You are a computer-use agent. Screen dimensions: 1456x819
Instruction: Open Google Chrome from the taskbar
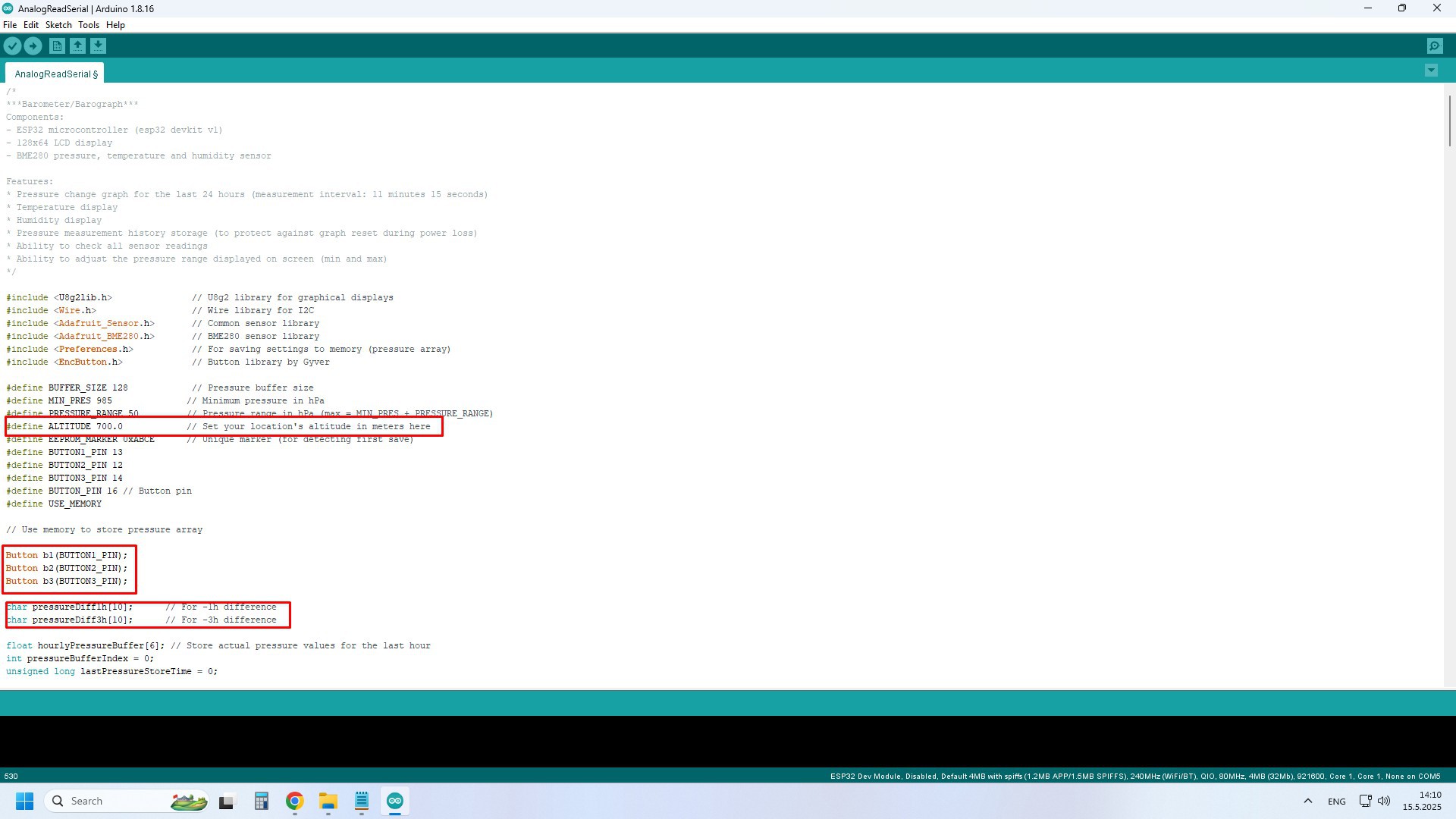[295, 801]
